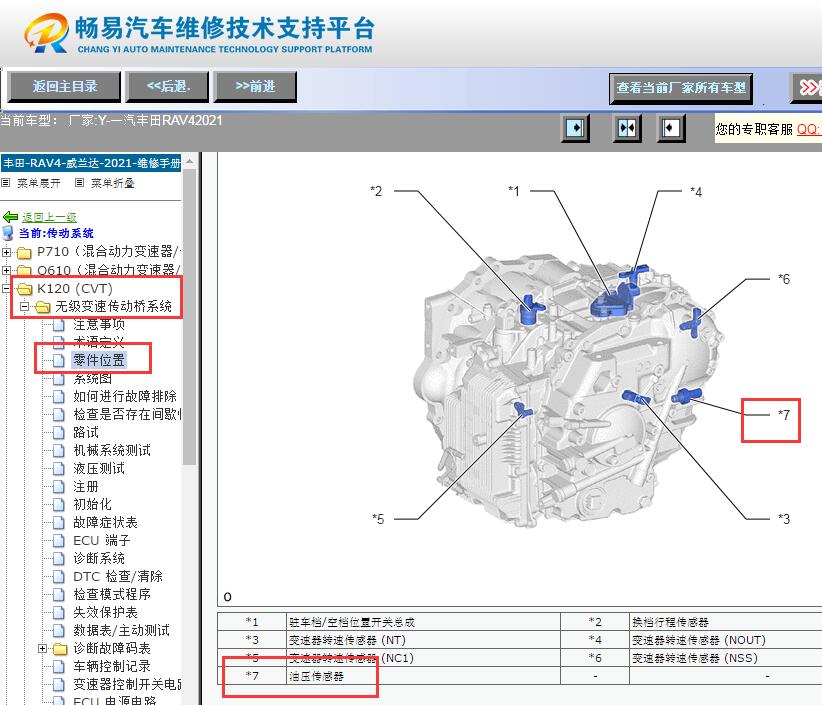Expand the P710 hybrid transmission folder
Viewport: 822px width, 705px height.
point(6,252)
